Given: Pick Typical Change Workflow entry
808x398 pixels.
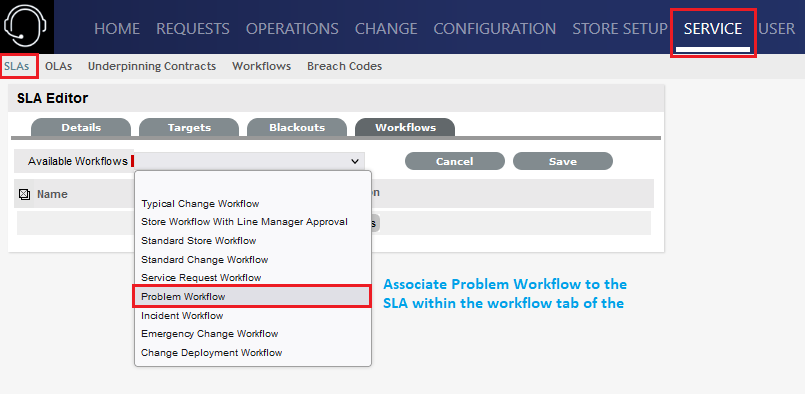Looking at the screenshot, I should pyautogui.click(x=200, y=204).
